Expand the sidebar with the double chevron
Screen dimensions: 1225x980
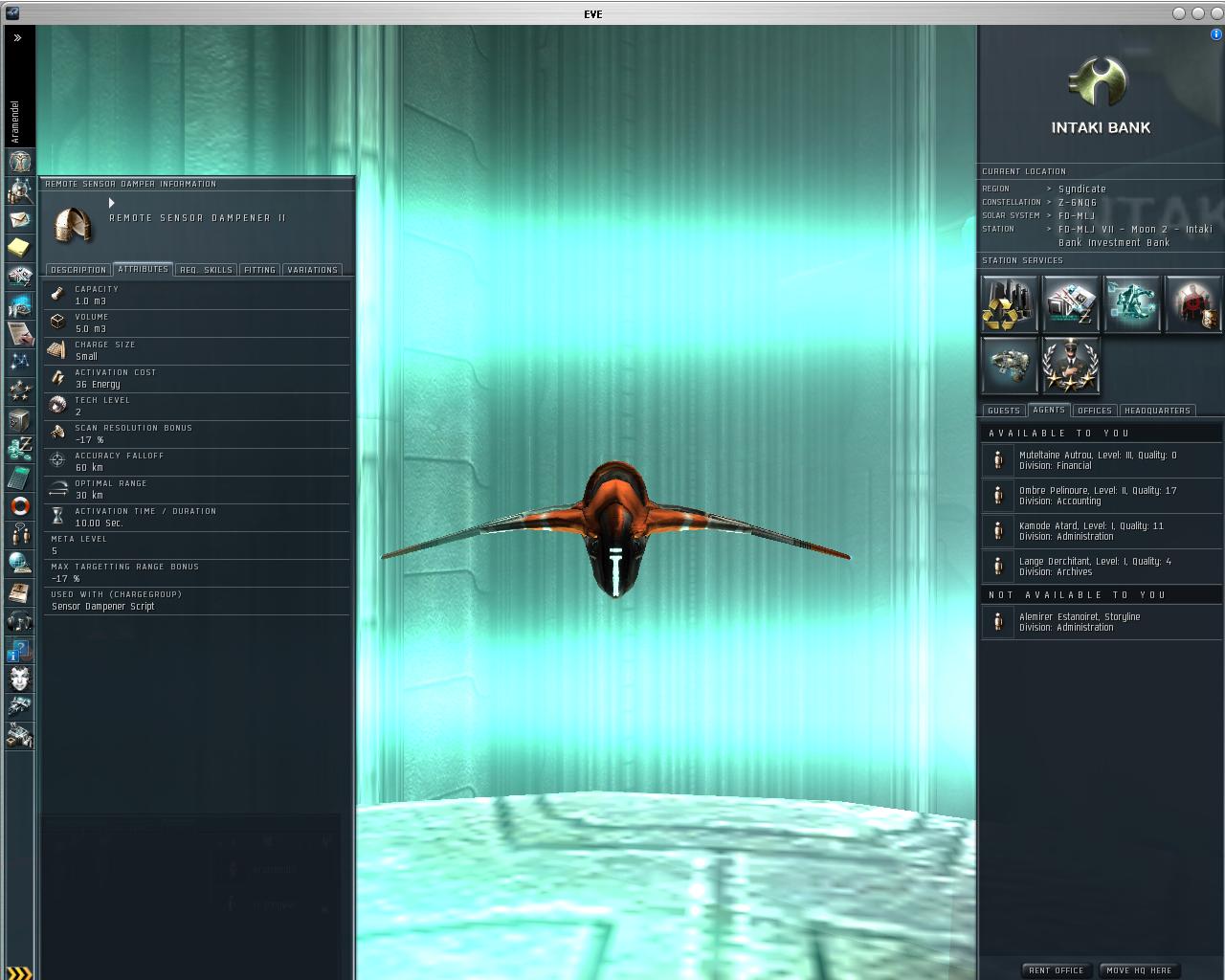(x=17, y=38)
